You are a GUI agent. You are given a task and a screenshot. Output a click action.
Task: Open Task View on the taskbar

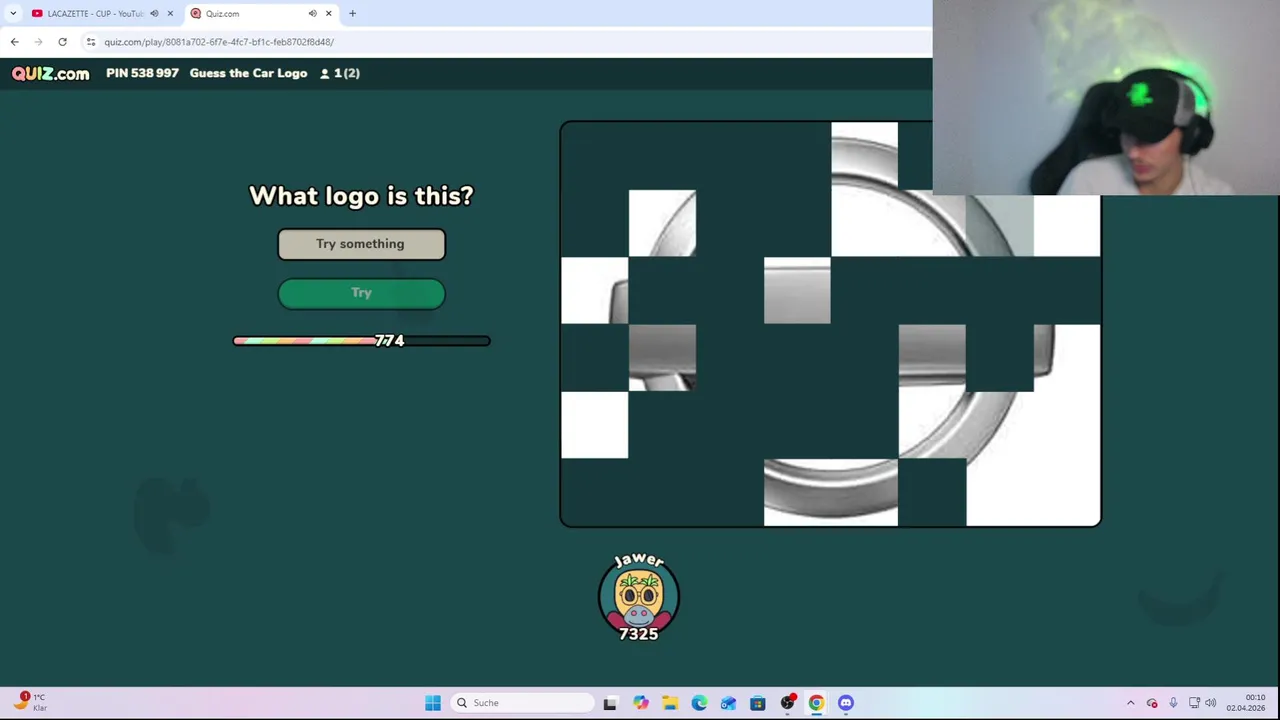[x=610, y=703]
